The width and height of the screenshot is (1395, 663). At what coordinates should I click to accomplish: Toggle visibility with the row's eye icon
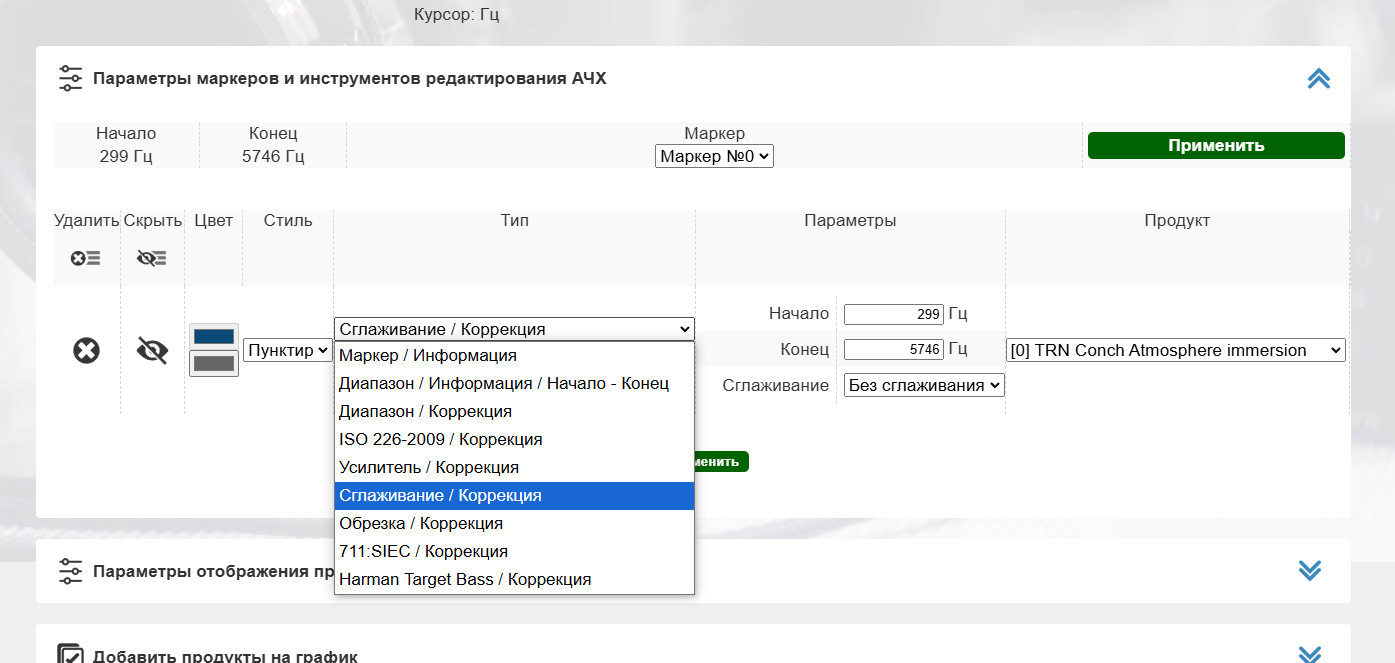tap(152, 351)
